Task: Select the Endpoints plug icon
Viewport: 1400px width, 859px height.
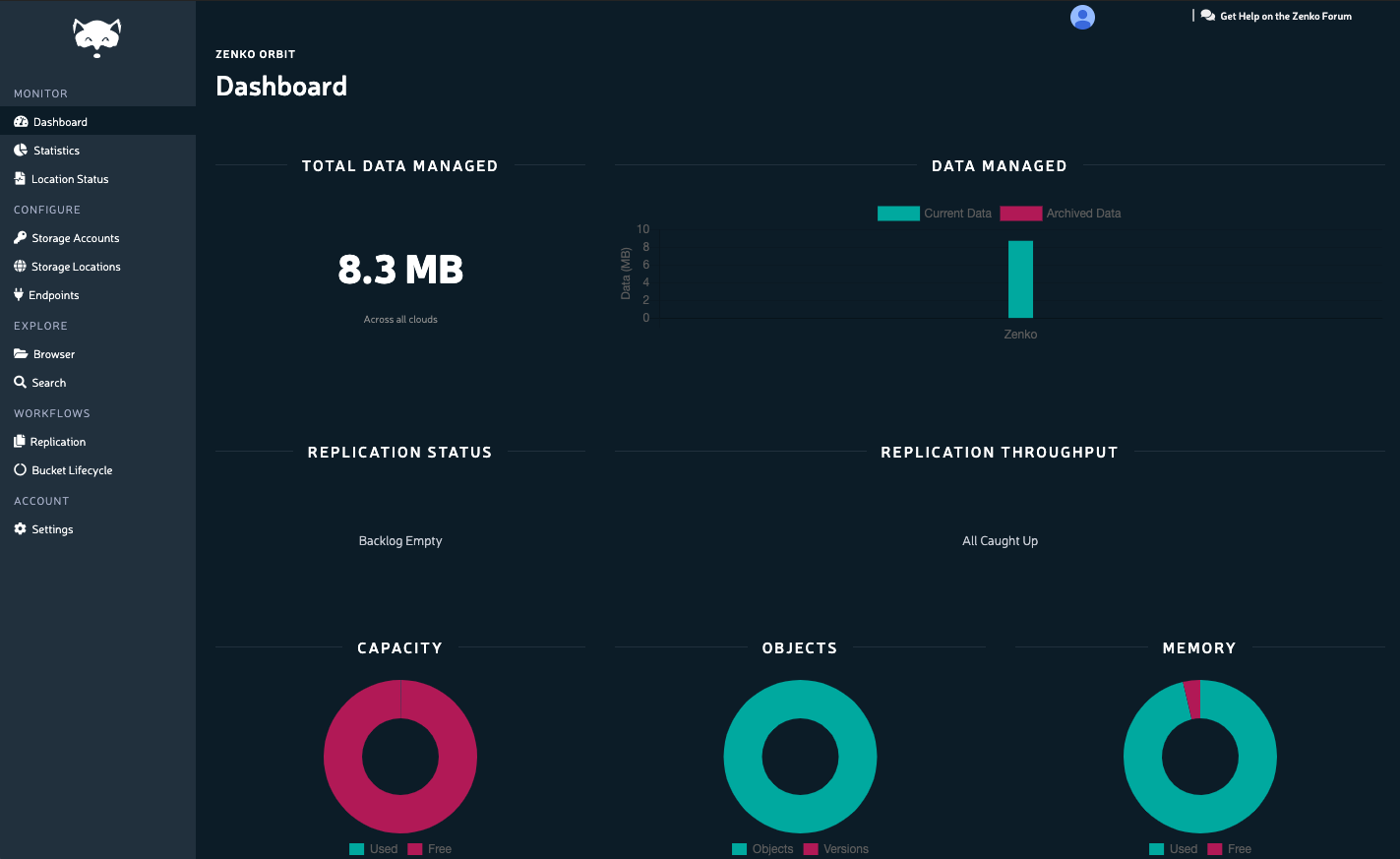Action: [19, 295]
